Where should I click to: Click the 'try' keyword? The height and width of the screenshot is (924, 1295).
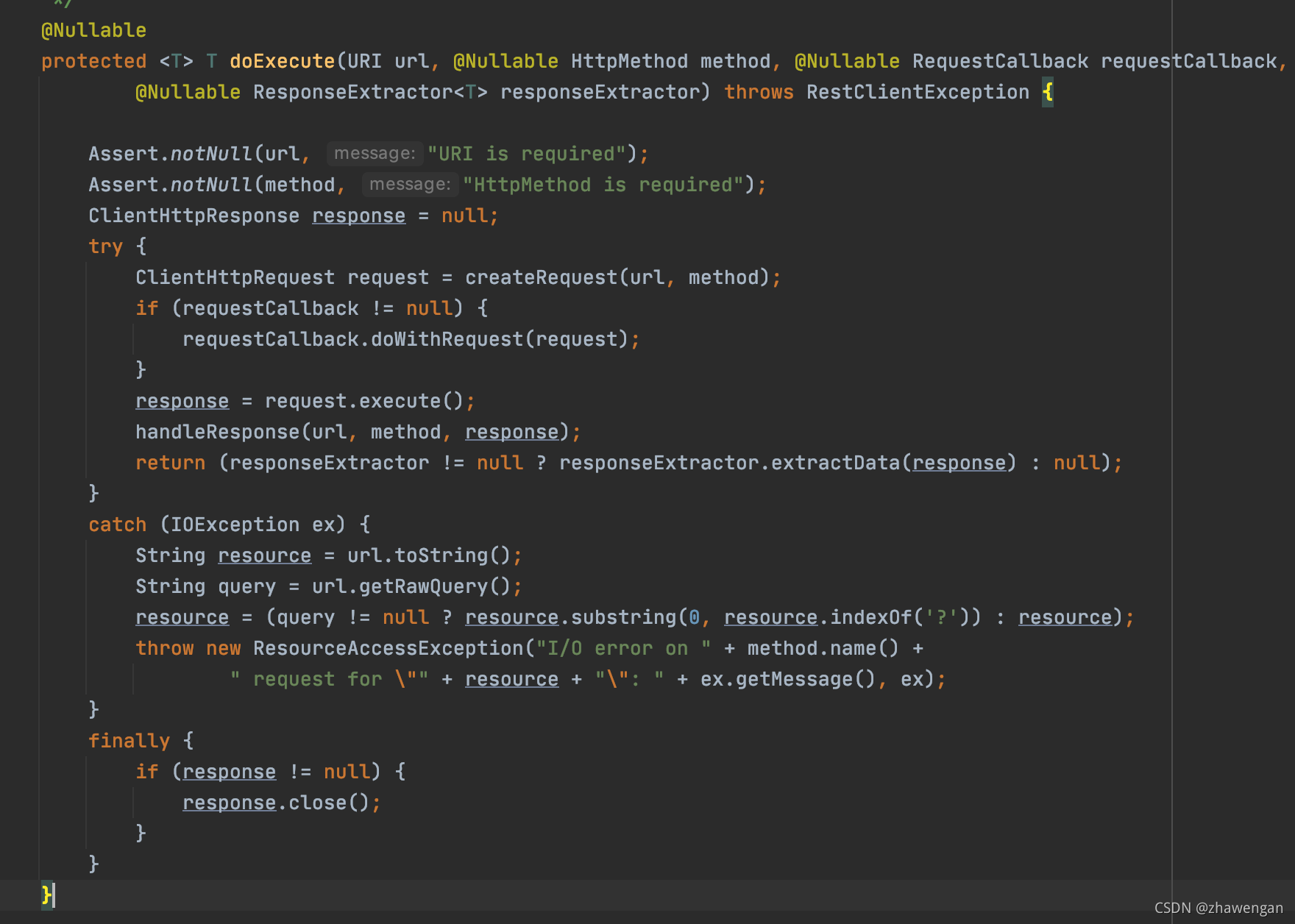(105, 246)
